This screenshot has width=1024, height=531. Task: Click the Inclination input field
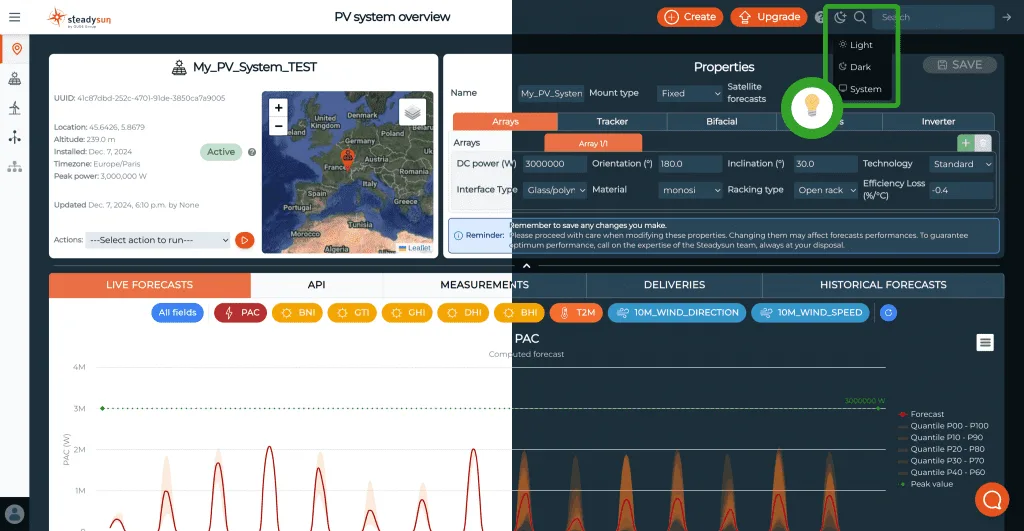(826, 164)
